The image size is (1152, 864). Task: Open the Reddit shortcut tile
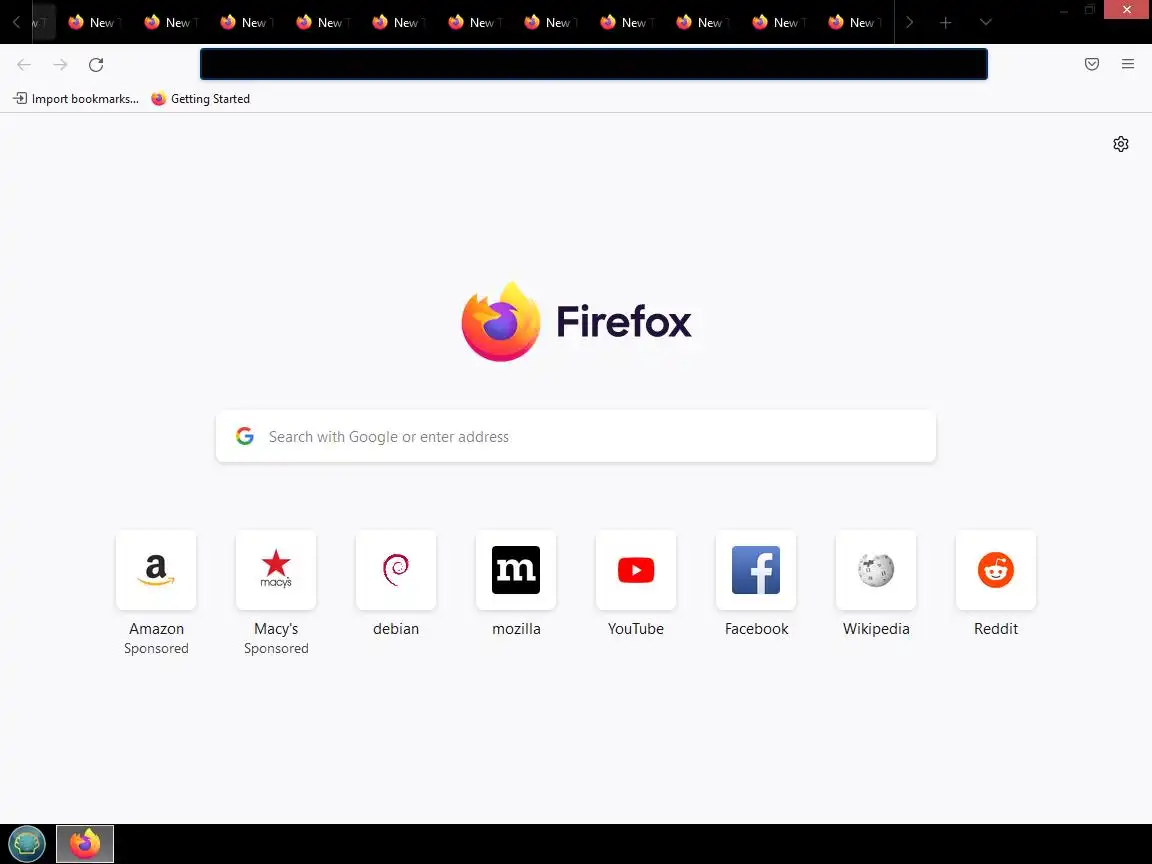pos(996,570)
